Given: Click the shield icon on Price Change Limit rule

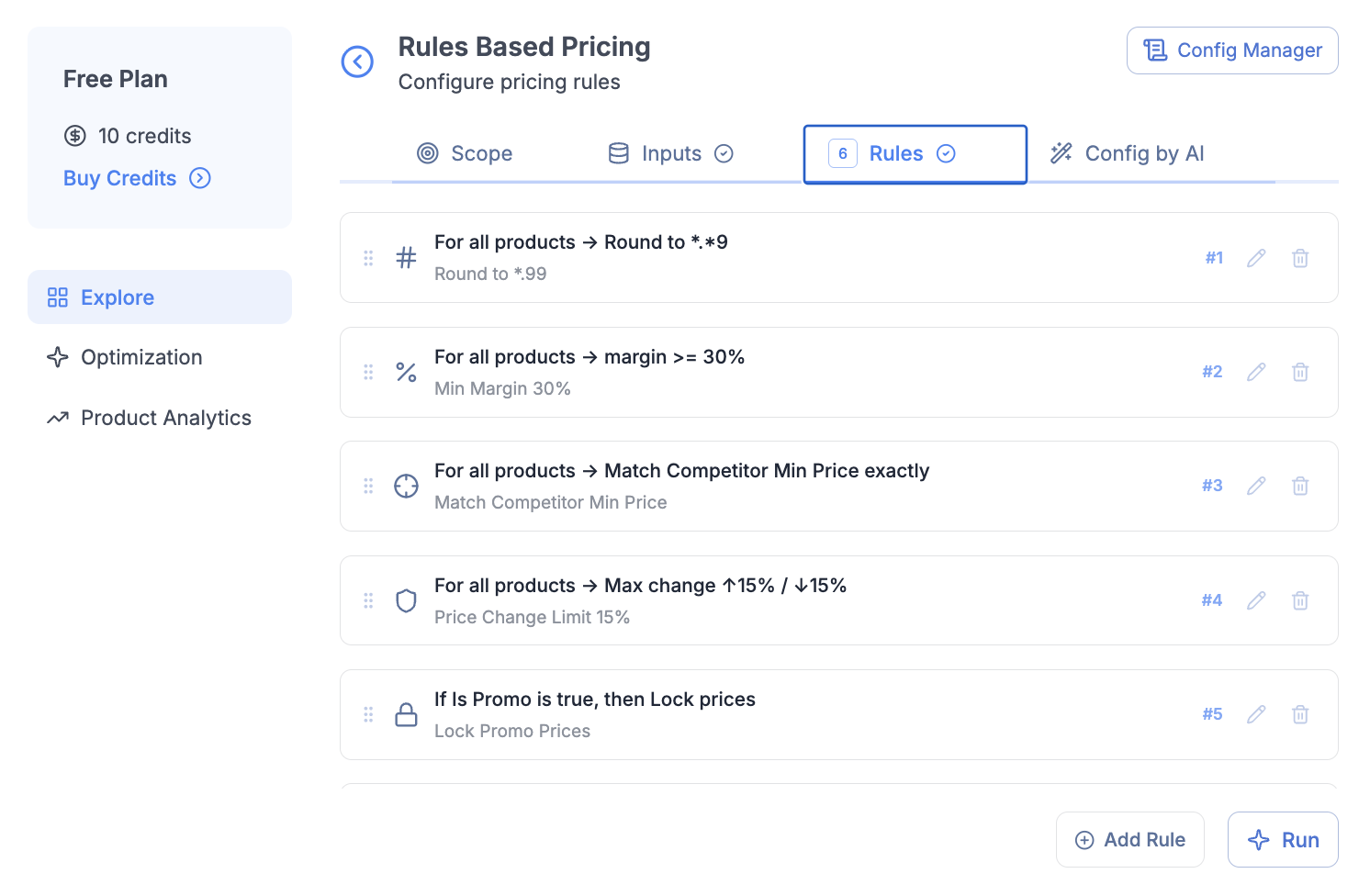Looking at the screenshot, I should point(406,600).
